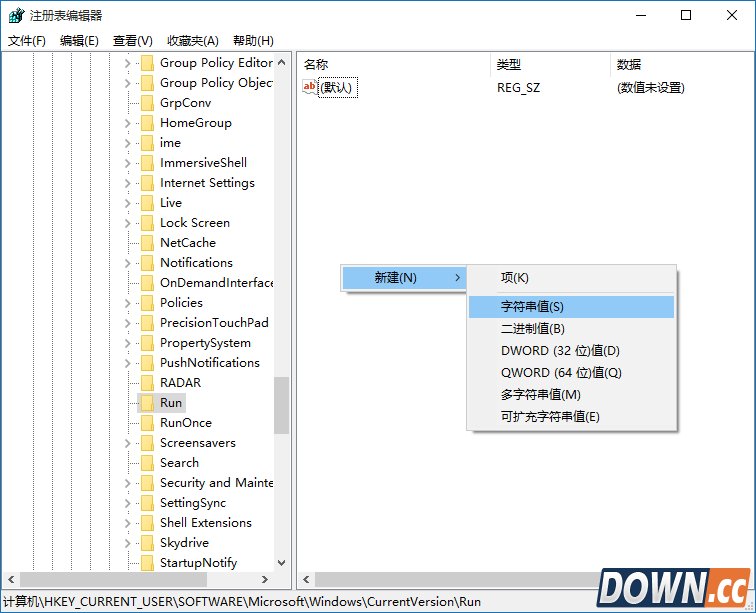Open the 查看(V) menu
Image resolution: width=756 pixels, height=613 pixels.
pos(133,41)
